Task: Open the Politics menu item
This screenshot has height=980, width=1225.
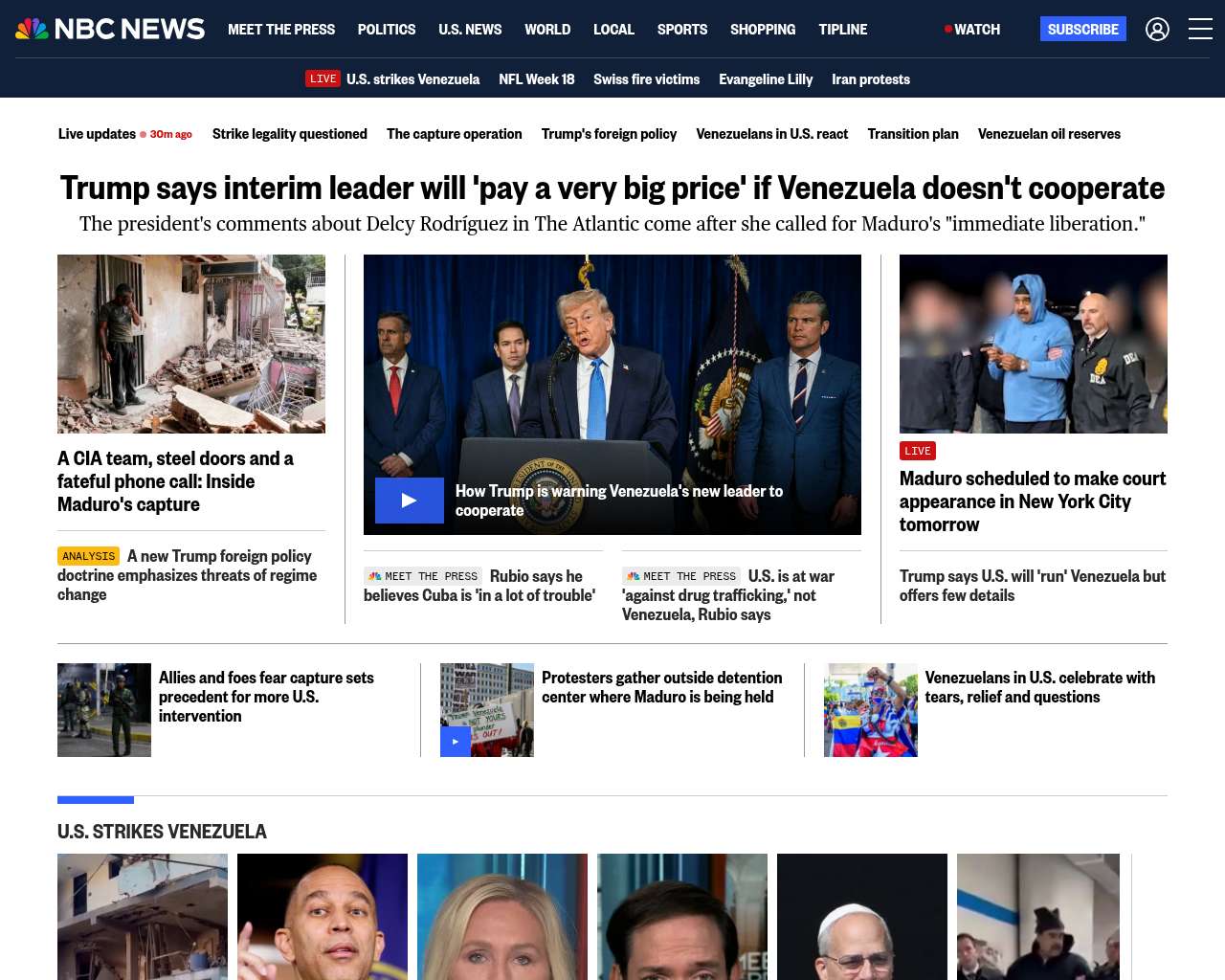Action: [387, 30]
